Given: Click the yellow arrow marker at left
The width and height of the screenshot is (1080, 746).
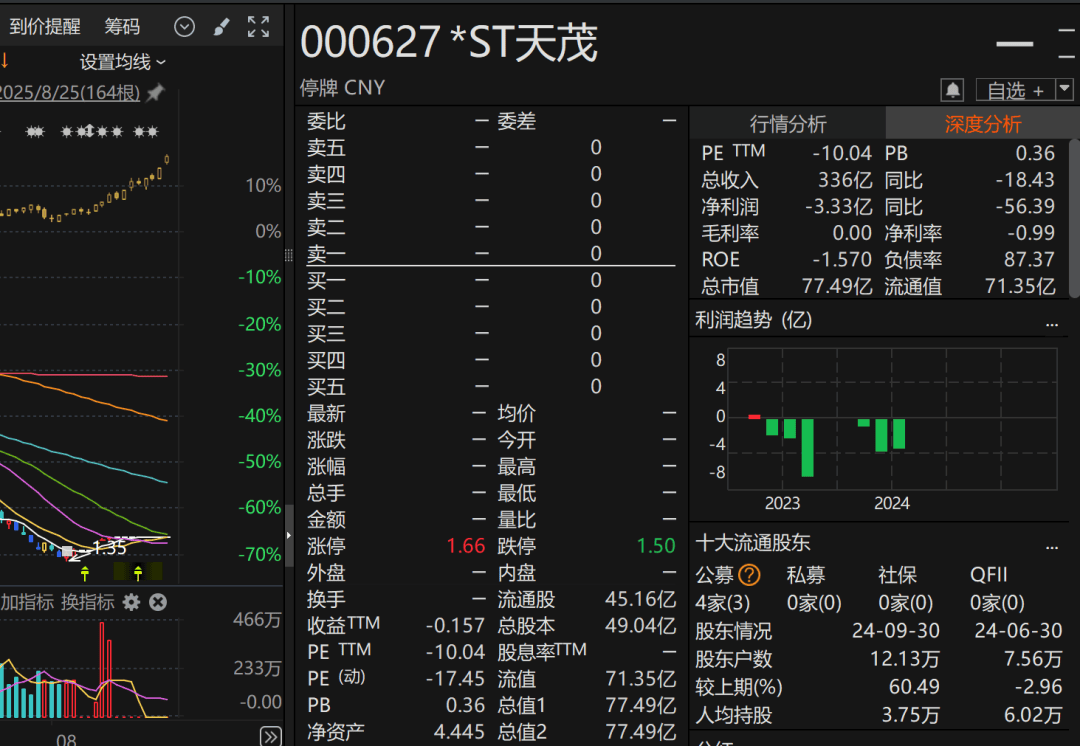Looking at the screenshot, I should 4,61.
